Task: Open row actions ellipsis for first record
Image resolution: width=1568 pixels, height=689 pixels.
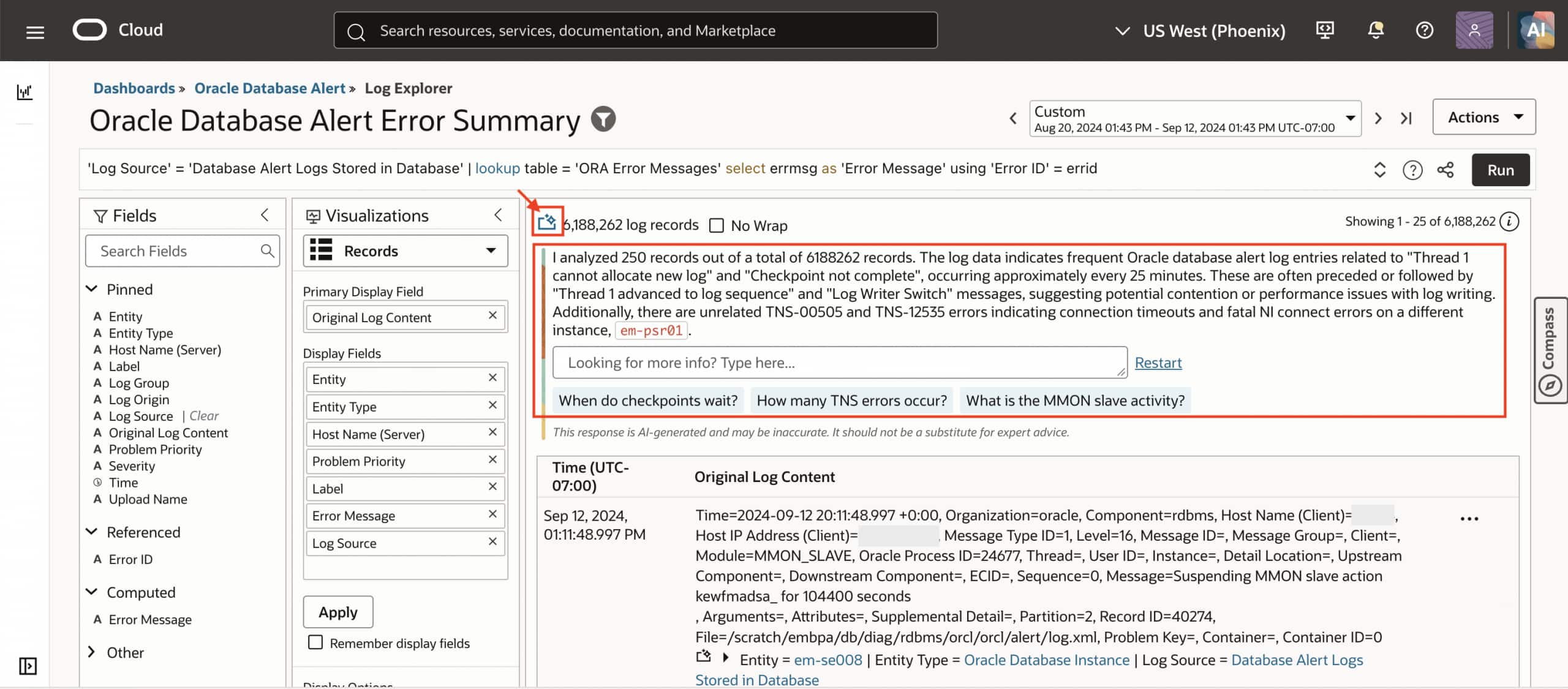Action: click(x=1469, y=519)
